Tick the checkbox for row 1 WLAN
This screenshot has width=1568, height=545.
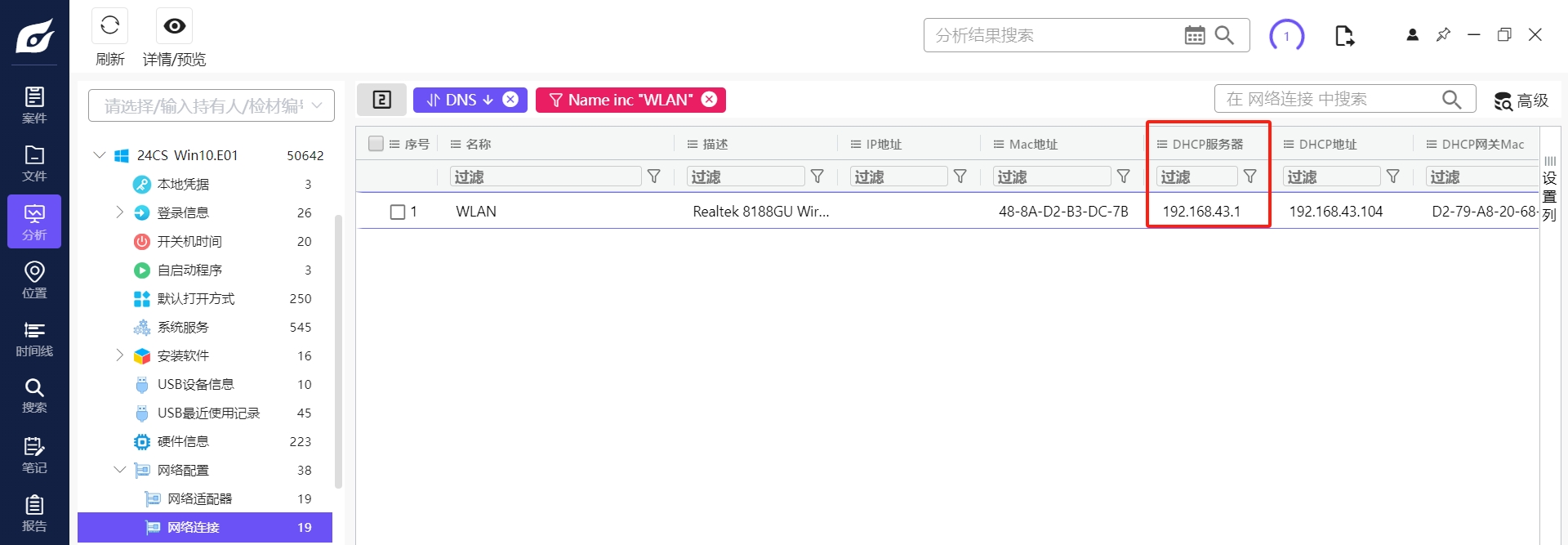click(x=398, y=212)
